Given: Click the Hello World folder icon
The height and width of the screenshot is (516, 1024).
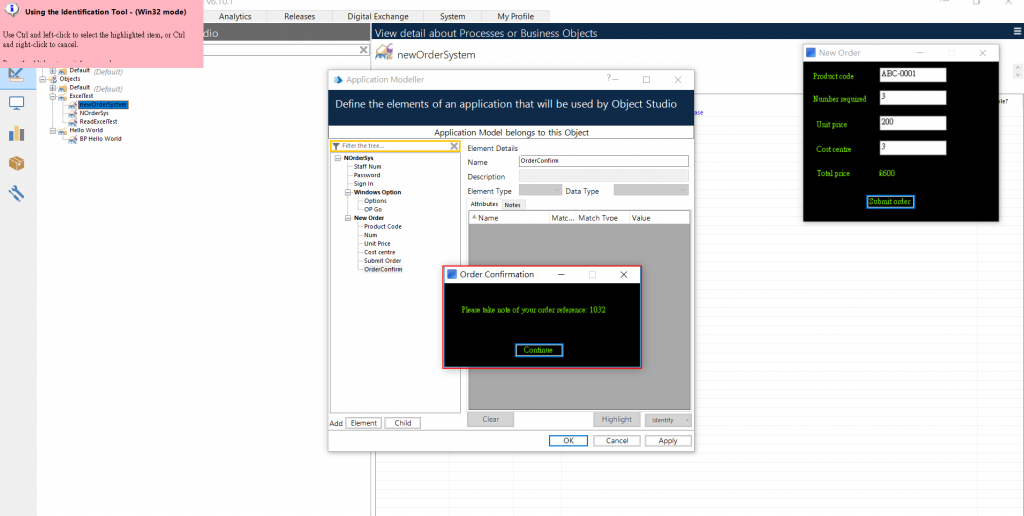Looking at the screenshot, I should pos(63,130).
